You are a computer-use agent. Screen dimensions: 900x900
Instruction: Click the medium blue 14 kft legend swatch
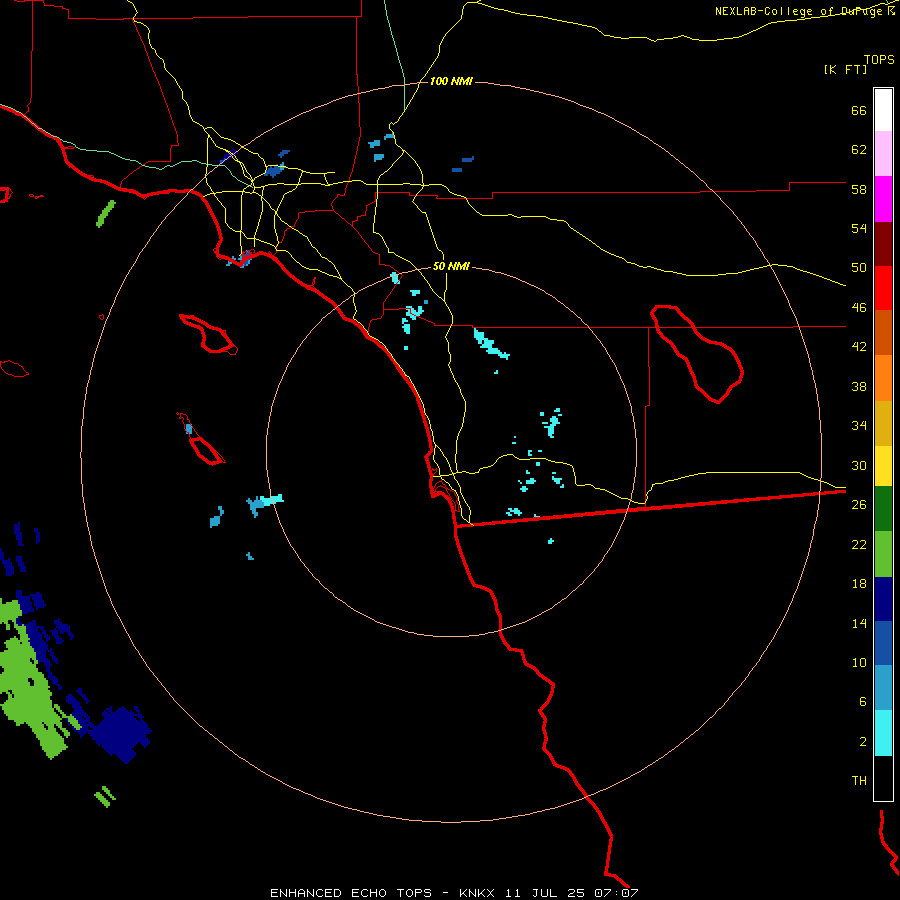[883, 643]
